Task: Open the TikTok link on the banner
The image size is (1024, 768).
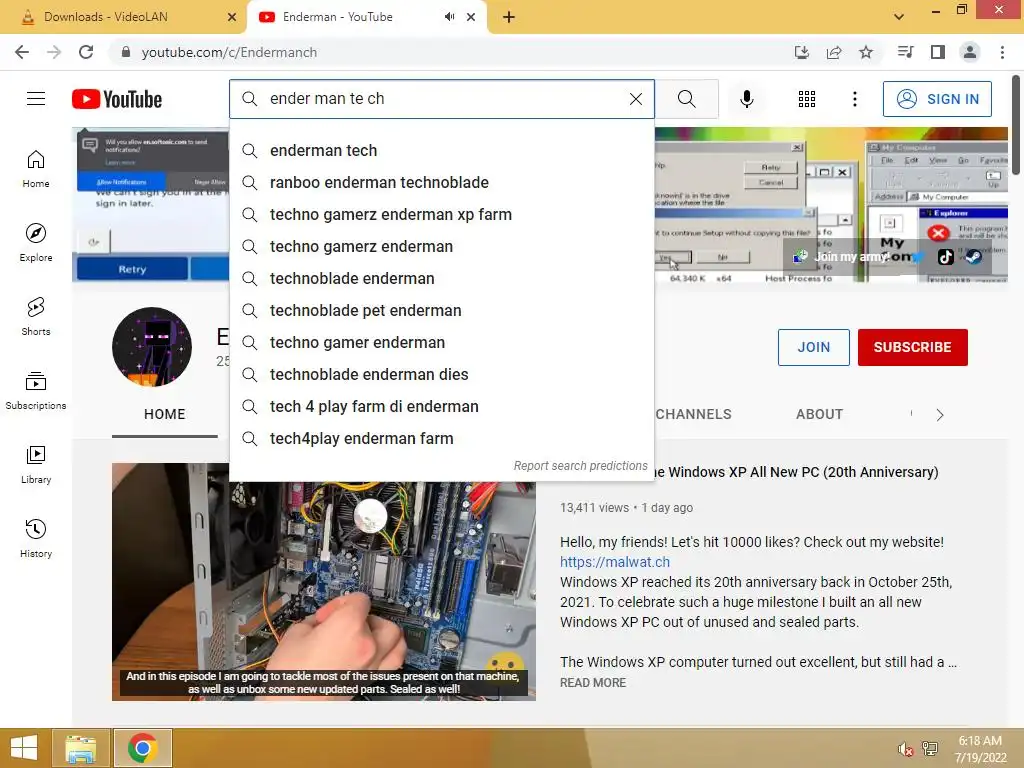Action: [946, 257]
